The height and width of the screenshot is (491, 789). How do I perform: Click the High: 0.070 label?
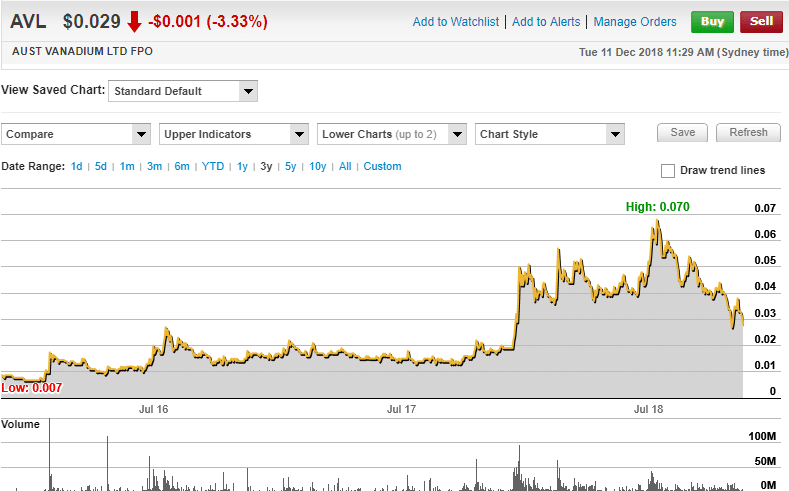pos(657,207)
